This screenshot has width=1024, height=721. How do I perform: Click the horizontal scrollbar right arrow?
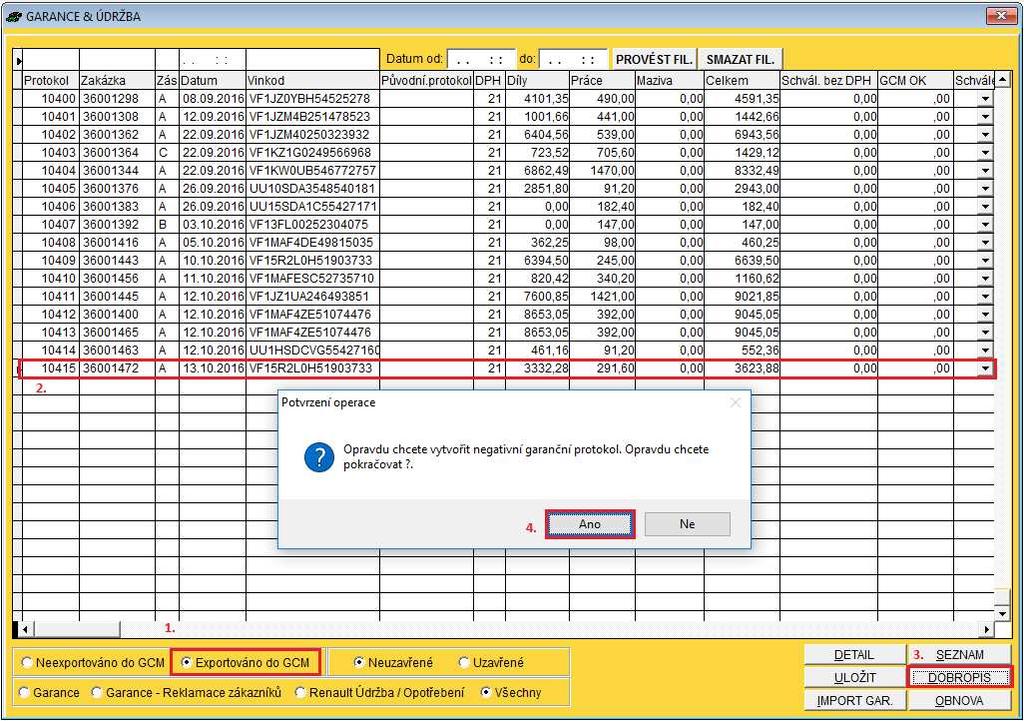coord(987,630)
